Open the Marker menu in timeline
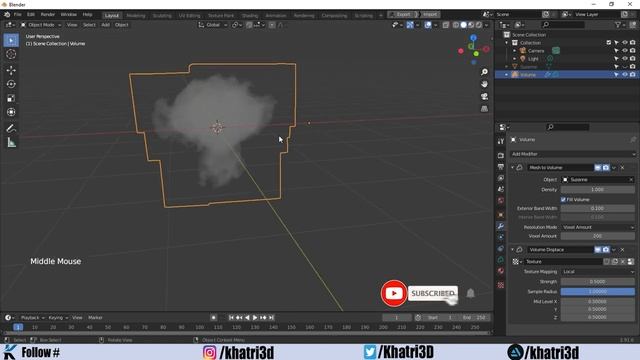The width and height of the screenshot is (640, 360). [x=95, y=318]
